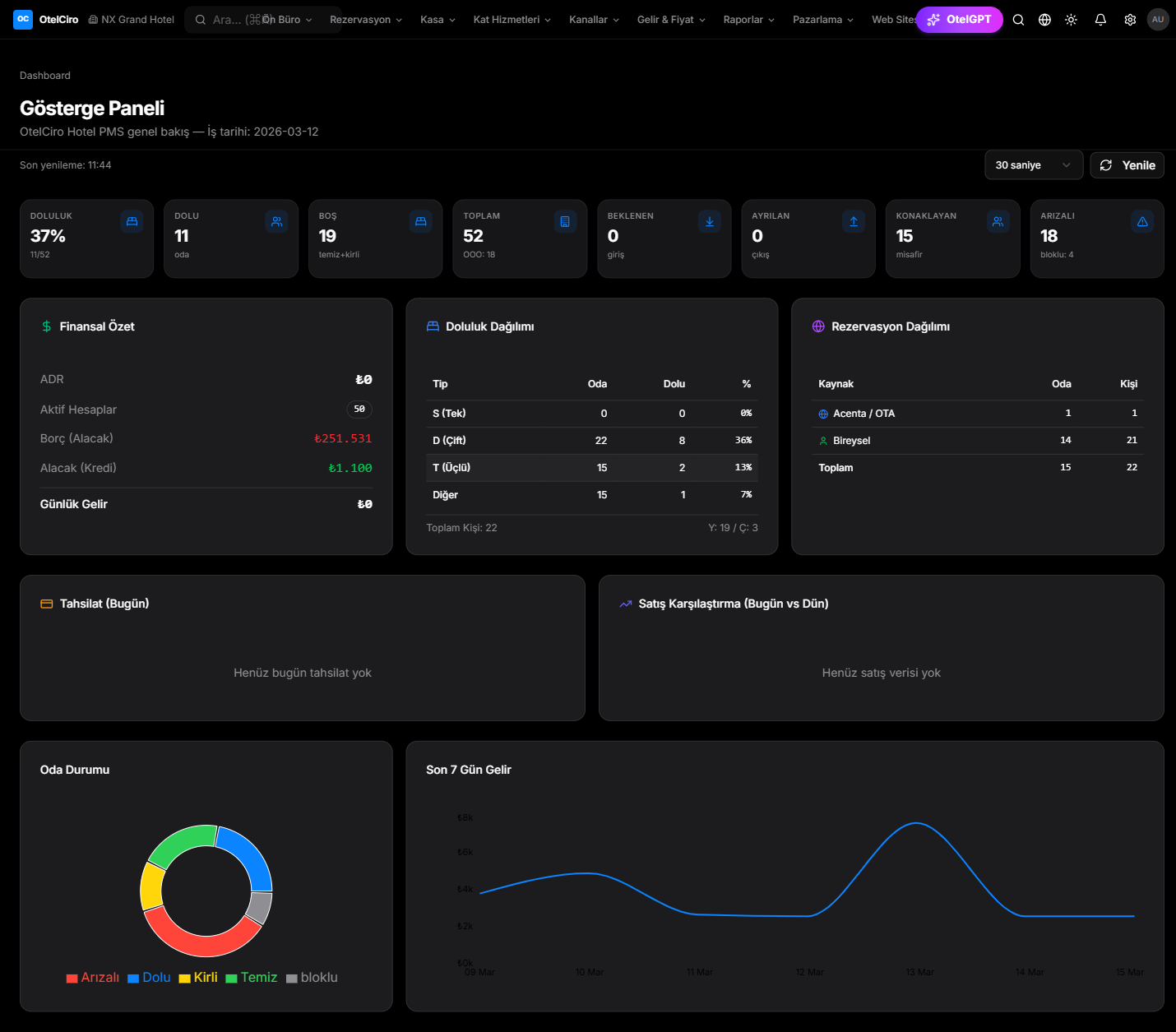1176x1032 pixels.
Task: Open the Web Sitesi menu item
Action: coord(894,20)
